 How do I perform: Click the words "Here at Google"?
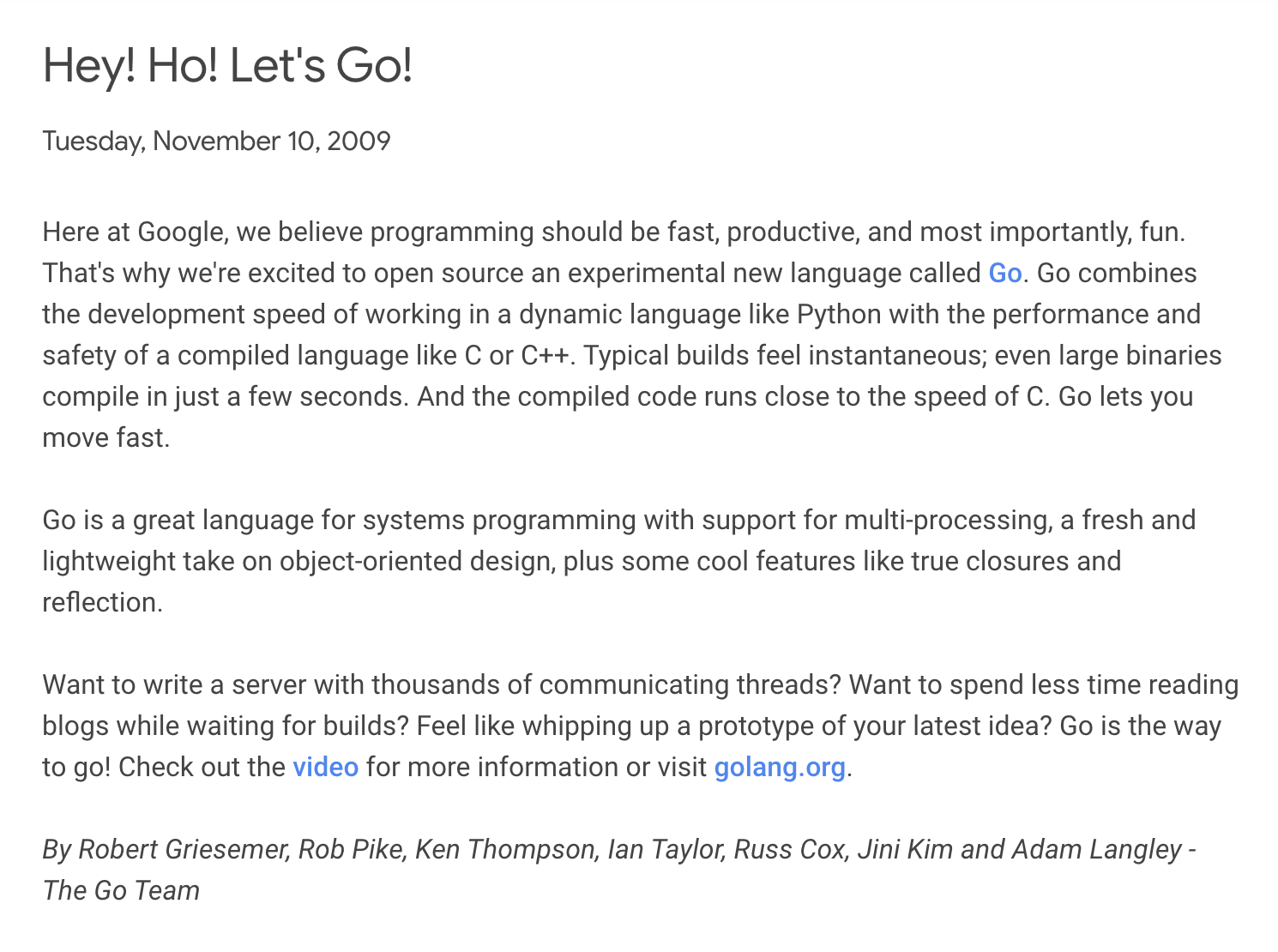133,232
